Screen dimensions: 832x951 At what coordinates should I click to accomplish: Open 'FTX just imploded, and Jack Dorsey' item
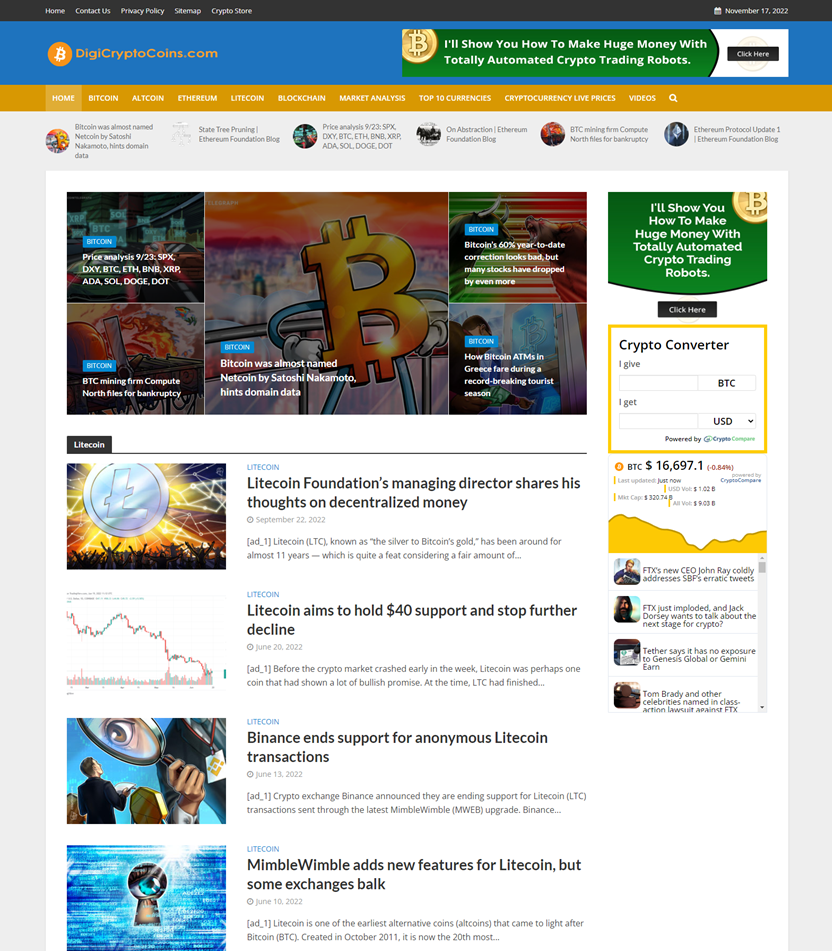[684, 613]
